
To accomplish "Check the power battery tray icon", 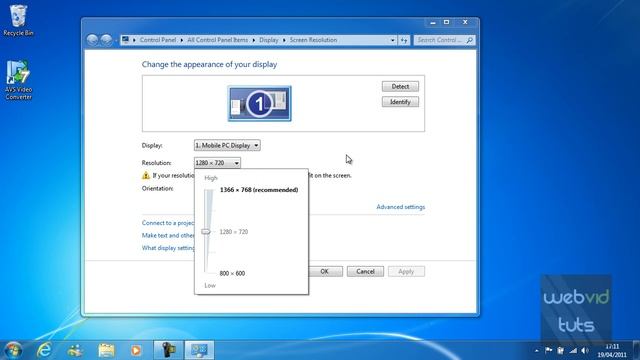I will click(560, 350).
